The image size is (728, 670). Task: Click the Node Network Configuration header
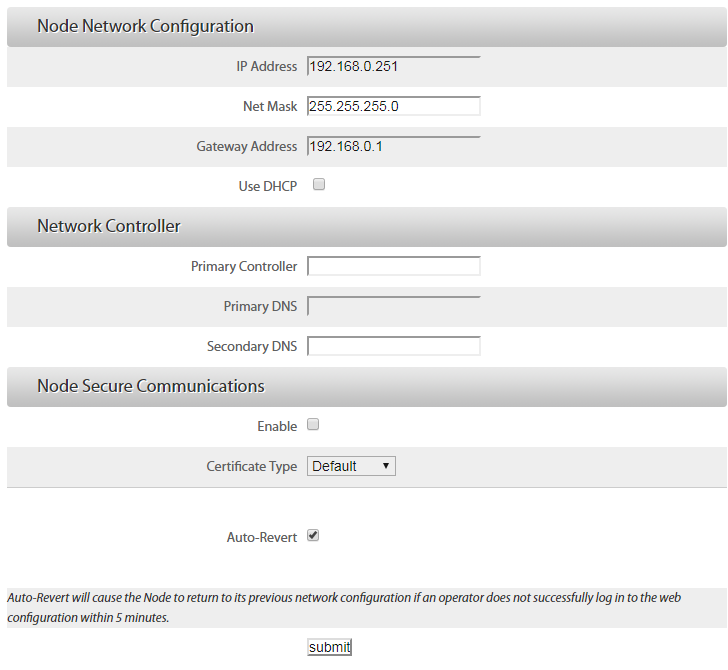tap(145, 26)
